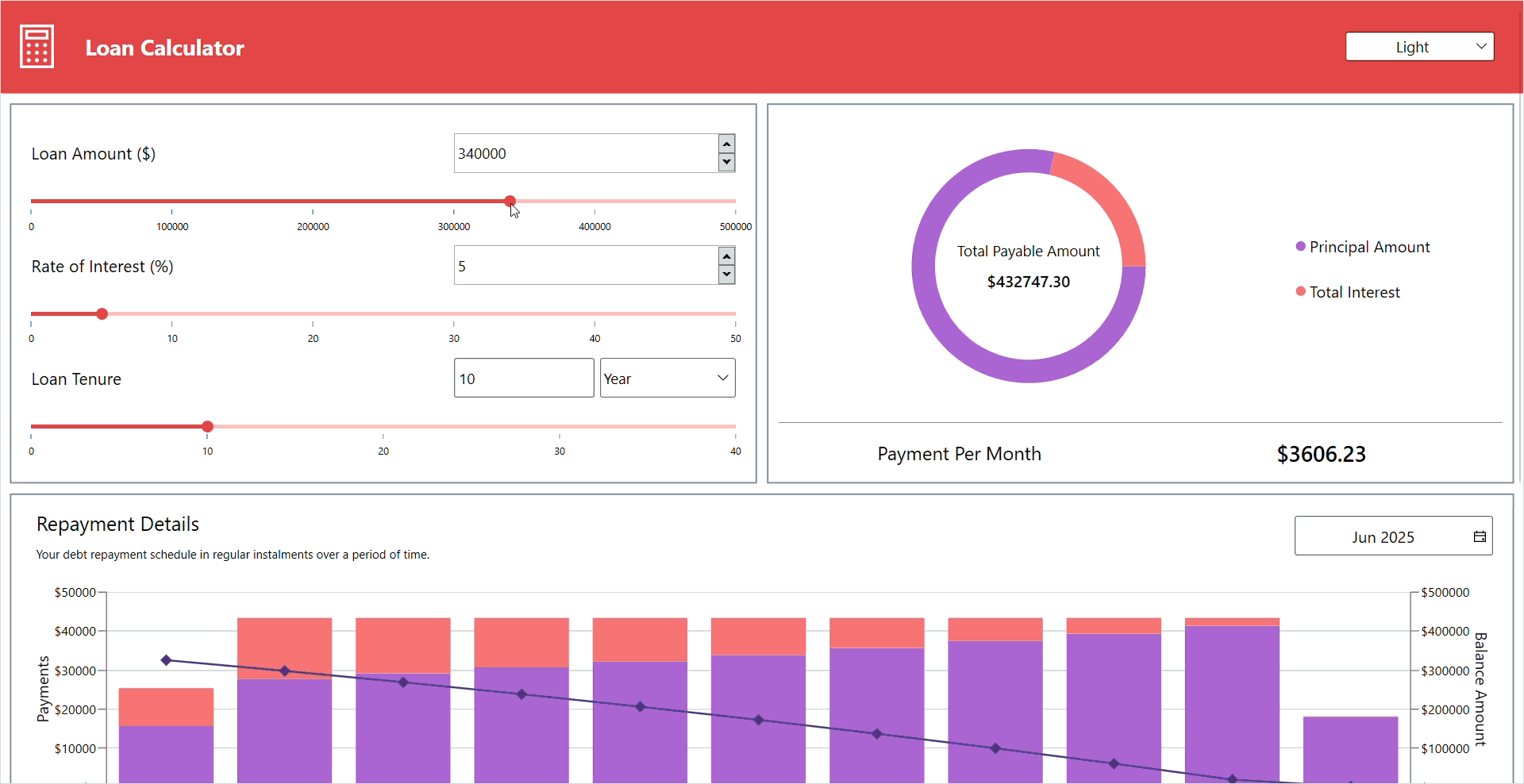1524x784 pixels.
Task: Click the down spinner to decrease Rate of Interest
Action: tap(725, 275)
